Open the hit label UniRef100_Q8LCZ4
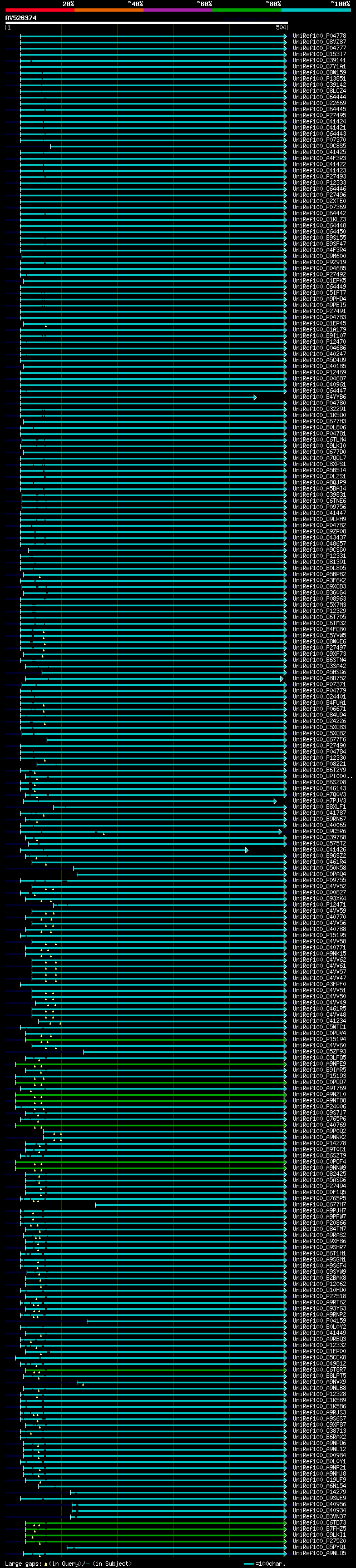Viewport: 356px width, 1568px height. tap(319, 91)
